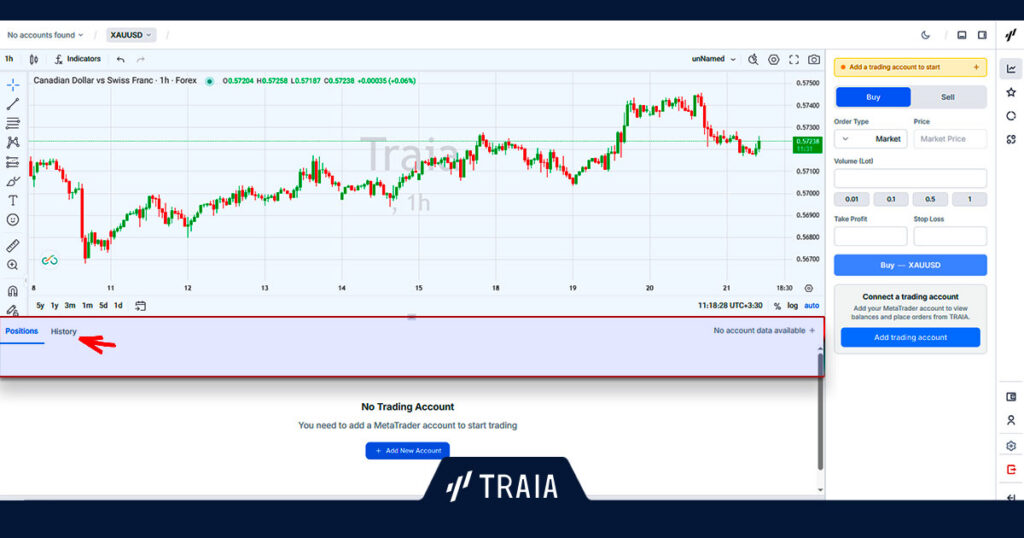Click the Add trading account button
The height and width of the screenshot is (538, 1024).
[910, 338]
